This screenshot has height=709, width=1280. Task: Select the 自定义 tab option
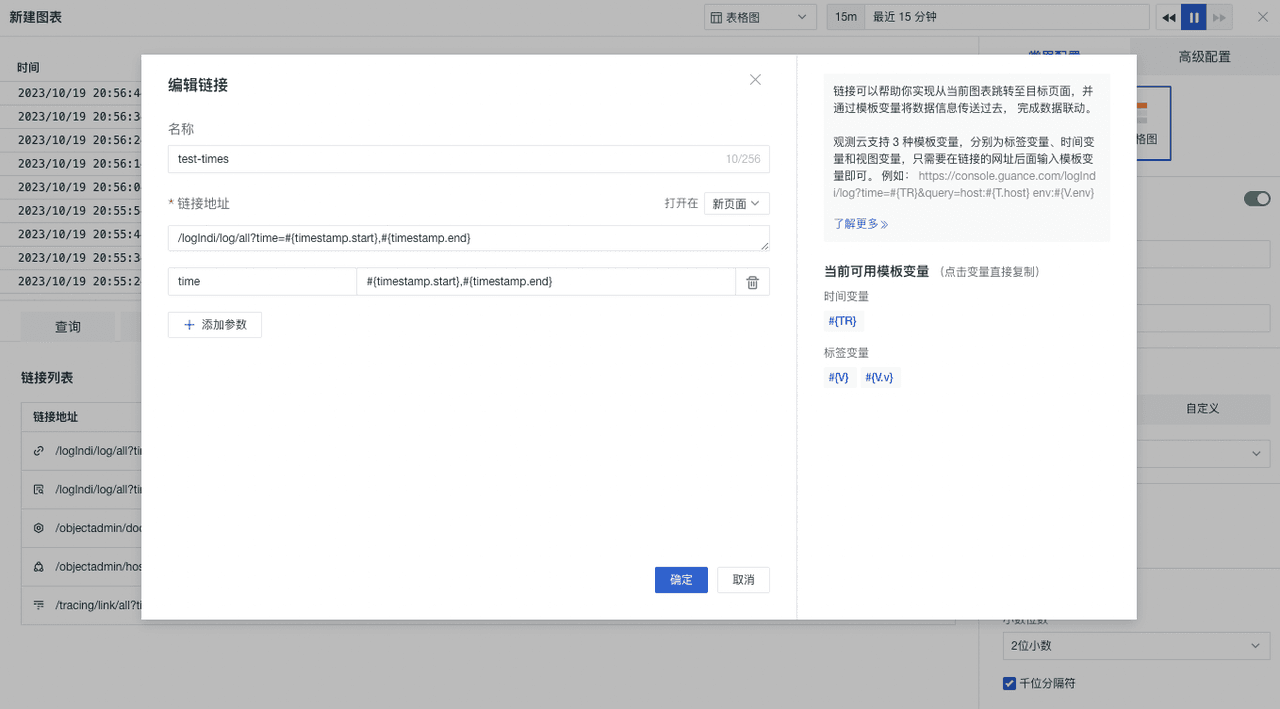[1203, 409]
